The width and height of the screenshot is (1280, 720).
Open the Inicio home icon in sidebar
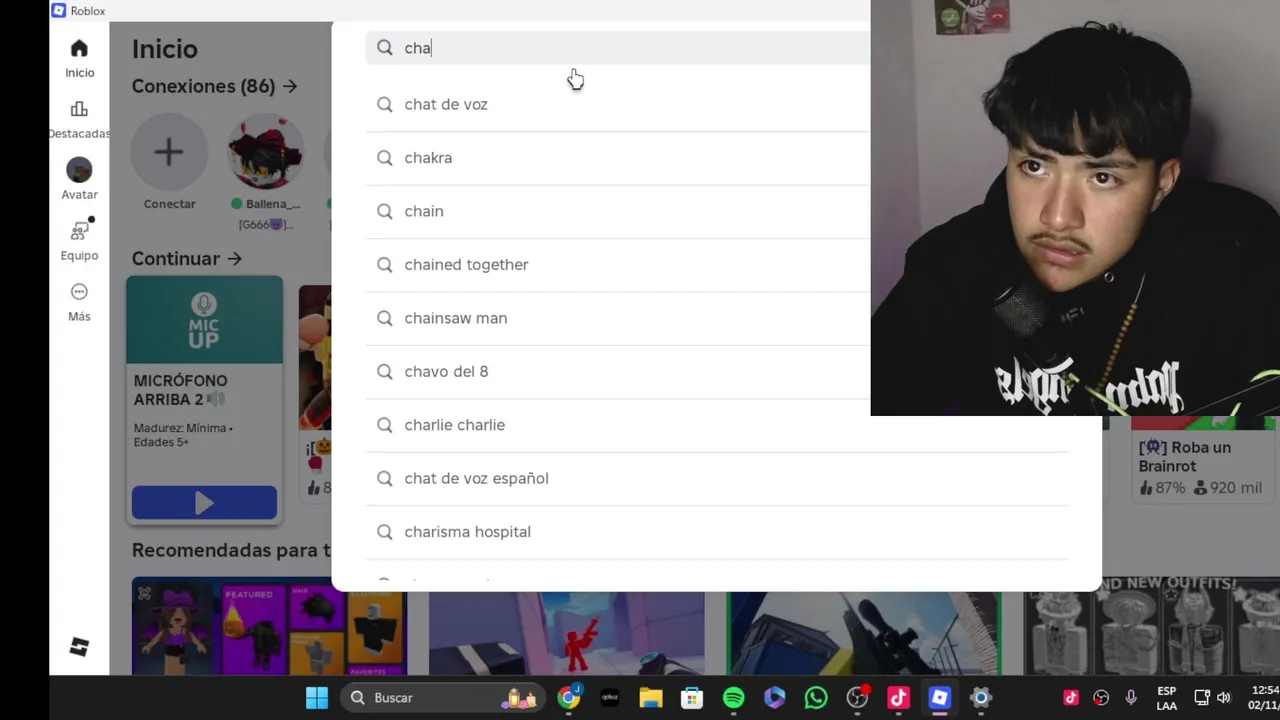click(x=79, y=49)
